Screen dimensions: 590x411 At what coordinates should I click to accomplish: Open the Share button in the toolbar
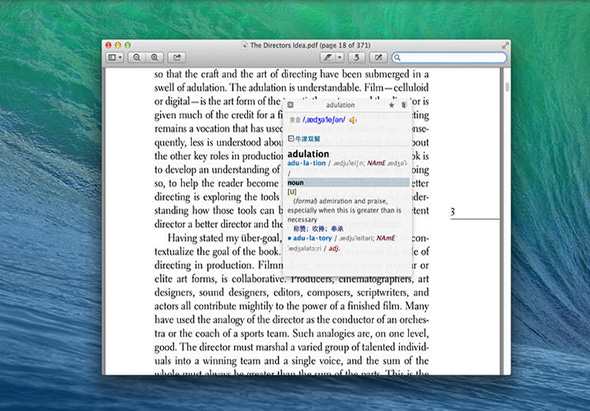[176, 58]
